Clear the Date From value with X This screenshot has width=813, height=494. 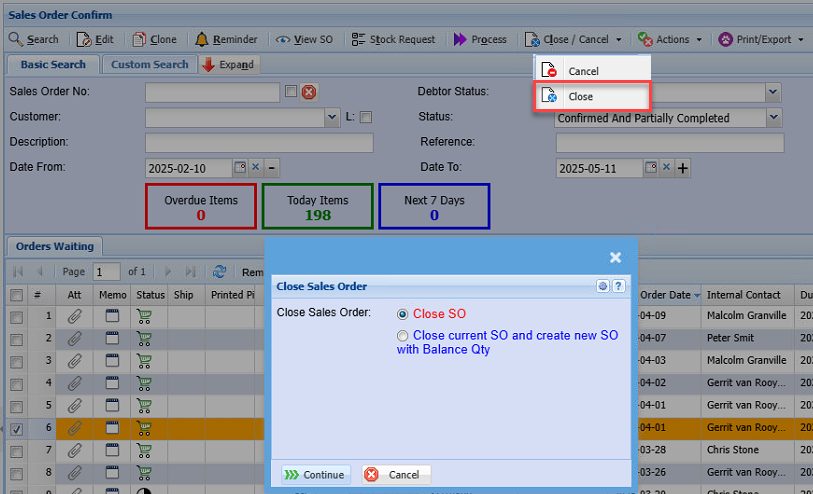(255, 167)
